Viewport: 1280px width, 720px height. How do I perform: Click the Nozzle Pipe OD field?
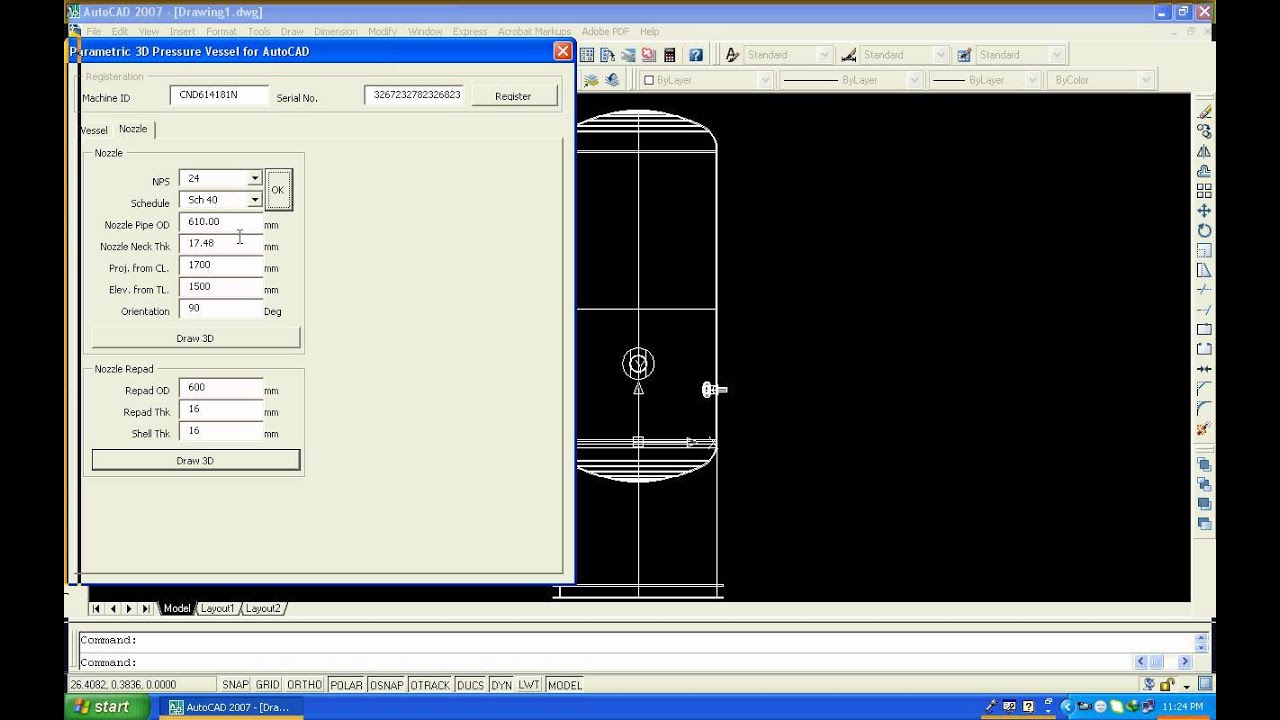[x=220, y=223]
